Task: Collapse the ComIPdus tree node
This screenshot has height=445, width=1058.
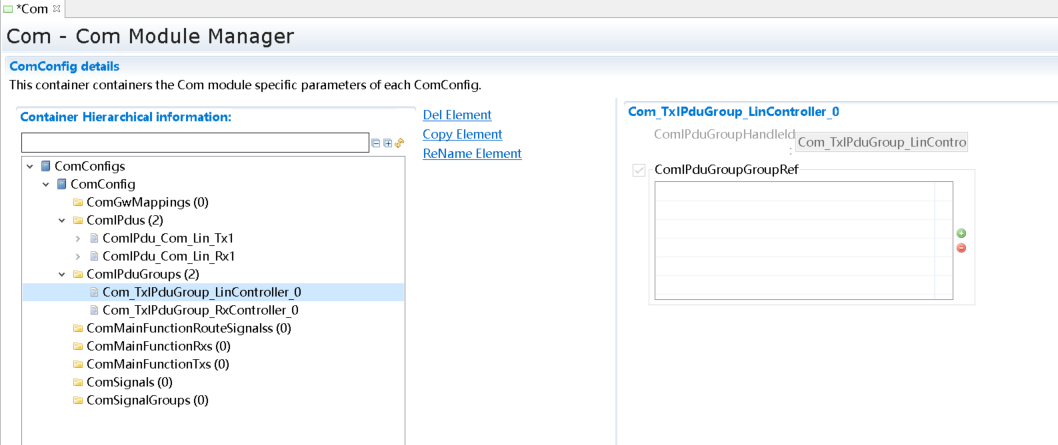Action: point(62,220)
